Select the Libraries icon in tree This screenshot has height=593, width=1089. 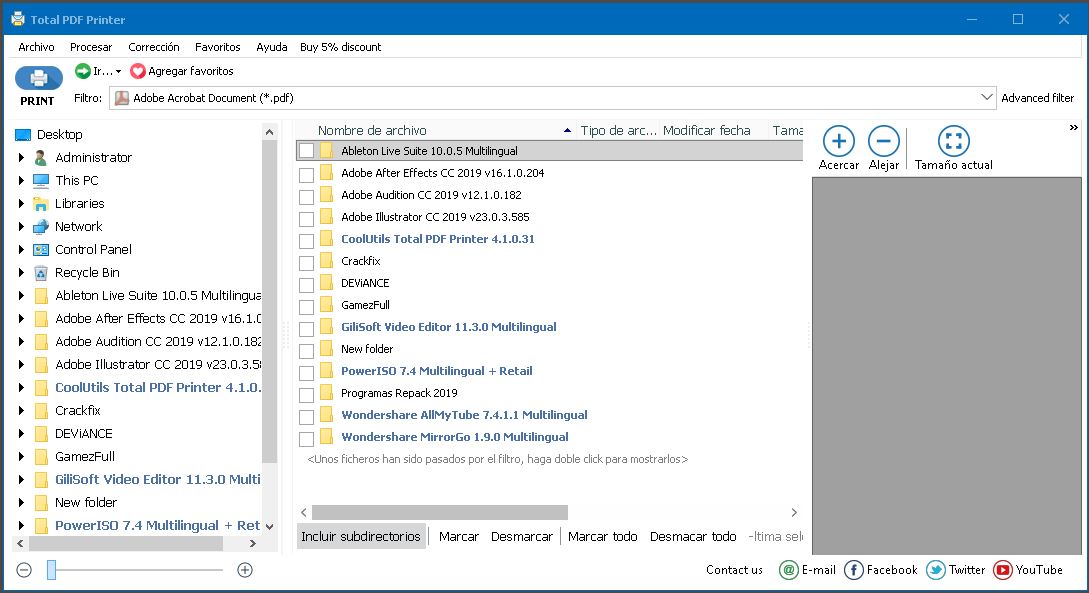pos(41,203)
